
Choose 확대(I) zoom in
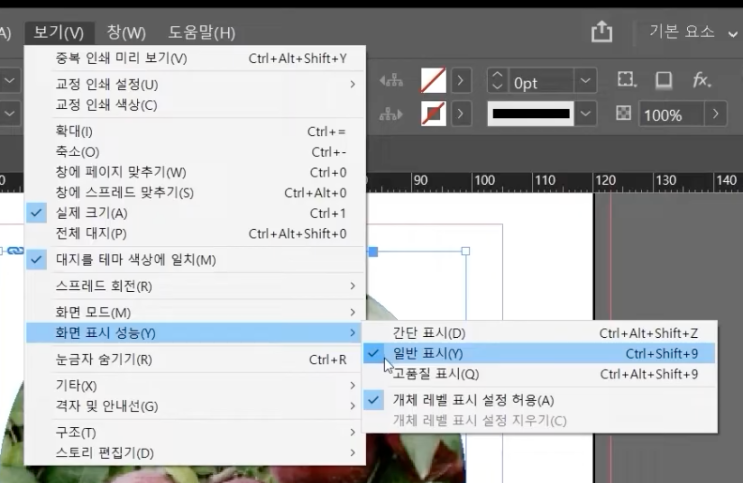195,131
